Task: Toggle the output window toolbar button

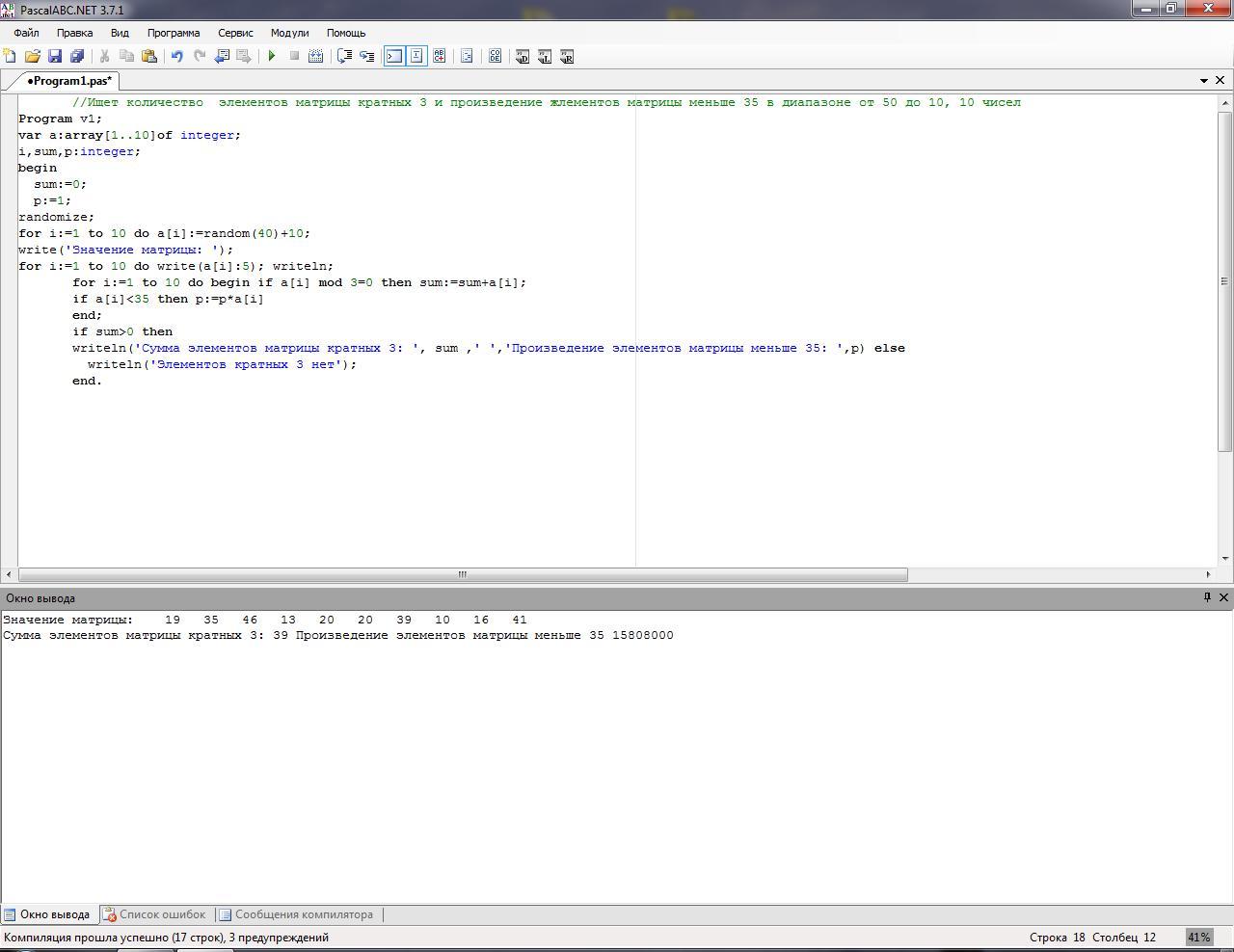Action: [394, 56]
